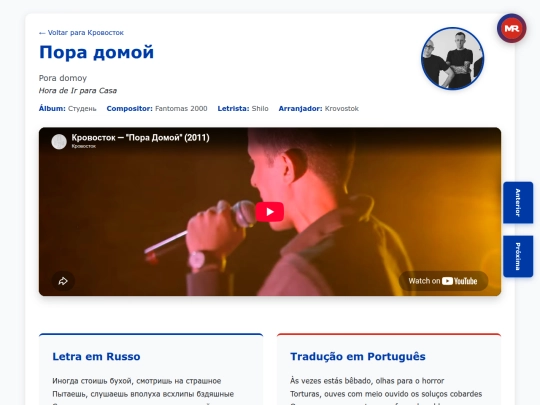
Task: Go back via 'Voltar para Кровосток' link
Action: coord(81,33)
